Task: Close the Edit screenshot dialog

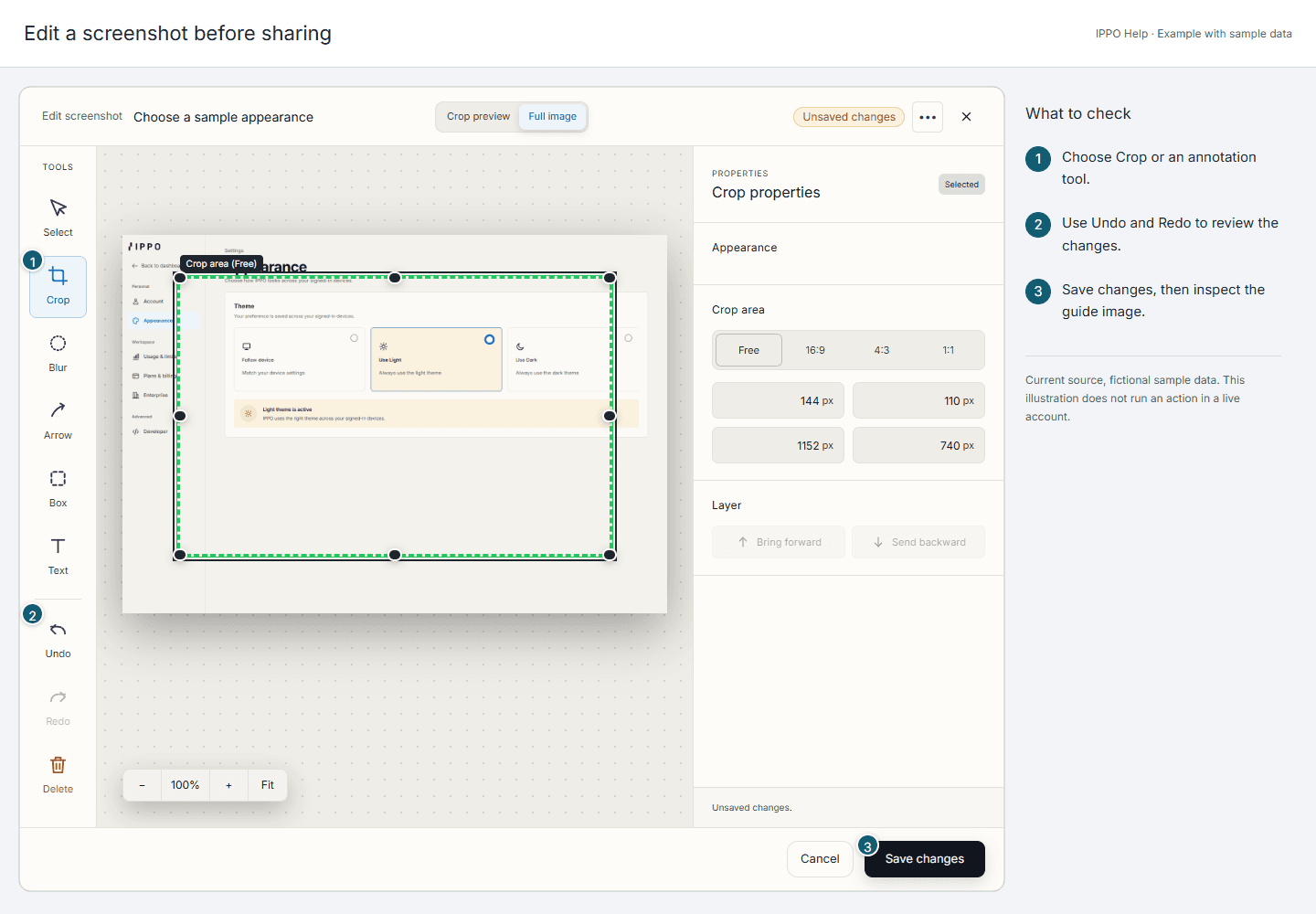Action: 966,117
